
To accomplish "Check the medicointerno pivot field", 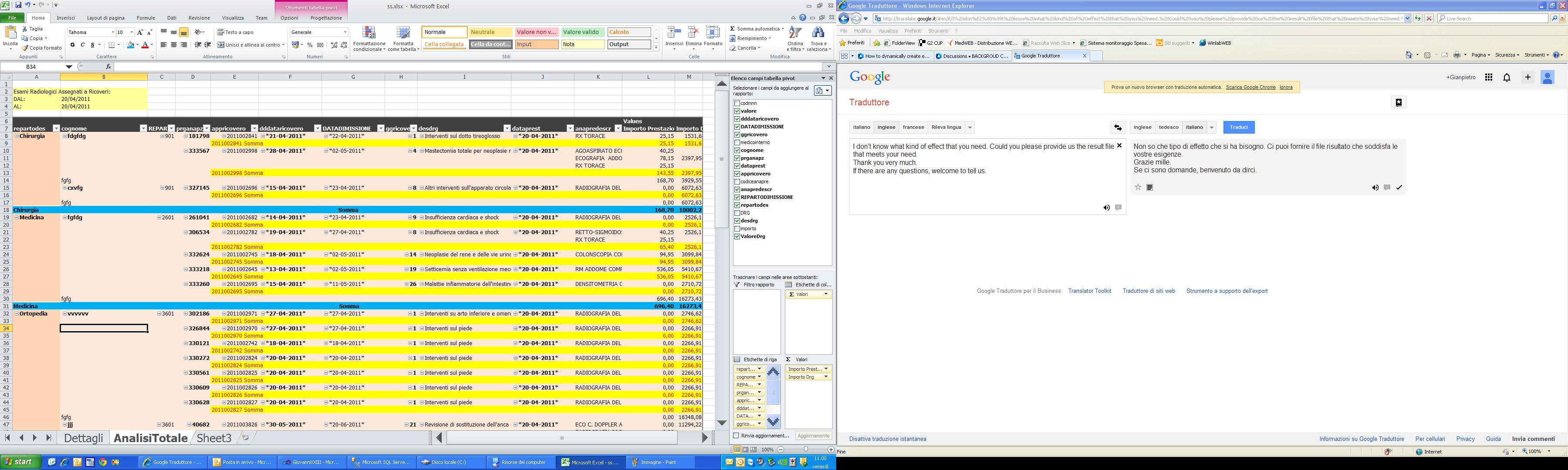I will (x=737, y=142).
